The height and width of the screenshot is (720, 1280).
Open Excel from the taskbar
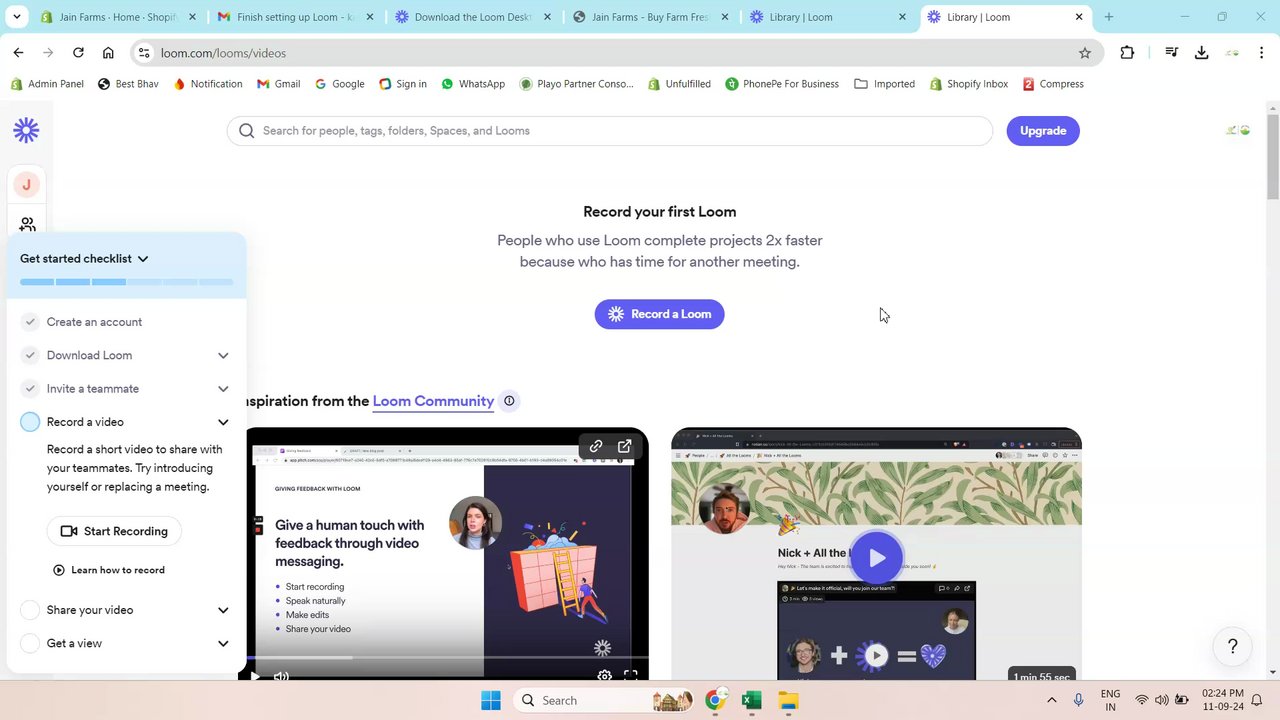coord(752,700)
